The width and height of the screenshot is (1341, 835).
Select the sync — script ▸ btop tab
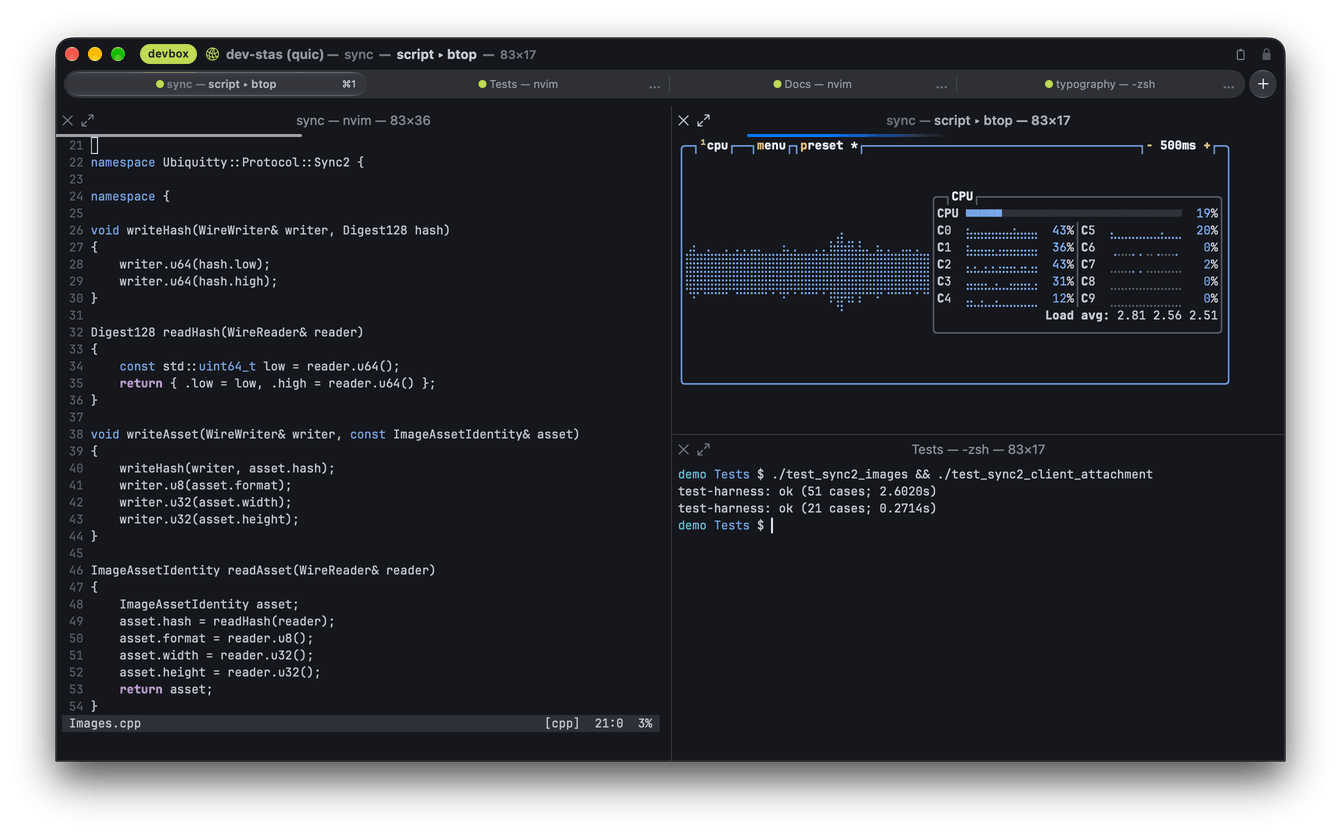pos(216,84)
